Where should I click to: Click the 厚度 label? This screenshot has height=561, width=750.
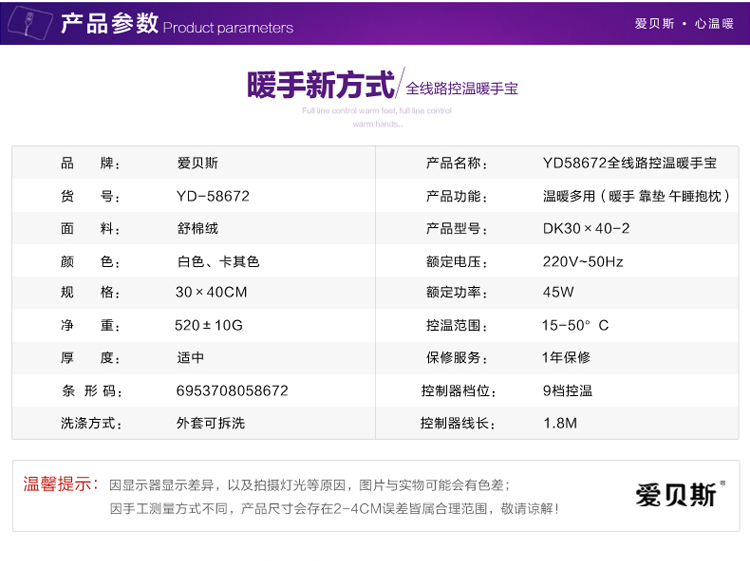[x=90, y=358]
